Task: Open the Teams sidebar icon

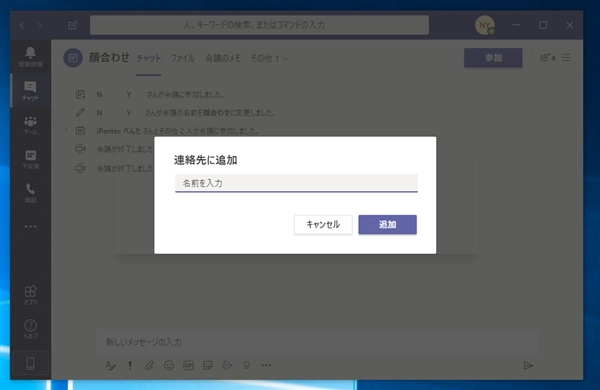Action: pos(30,125)
